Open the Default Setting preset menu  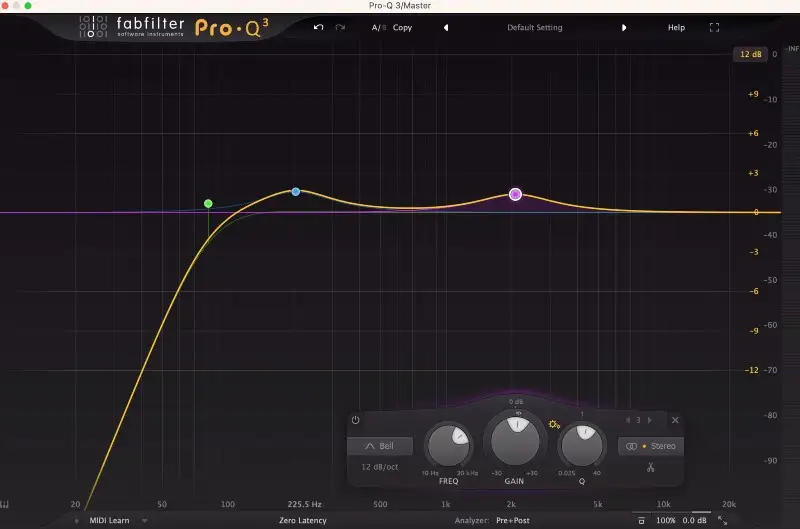pyautogui.click(x=535, y=27)
